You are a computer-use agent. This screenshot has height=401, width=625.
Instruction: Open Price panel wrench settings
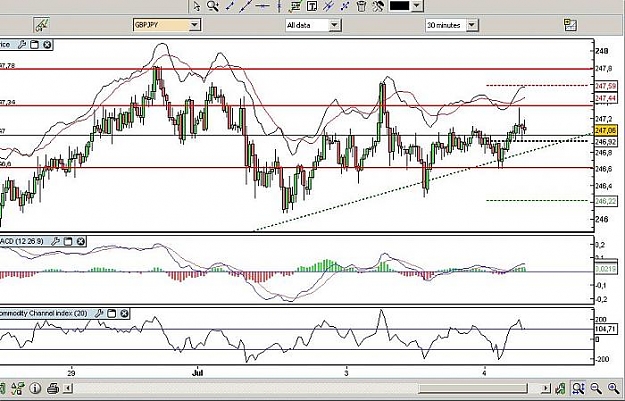click(22, 45)
